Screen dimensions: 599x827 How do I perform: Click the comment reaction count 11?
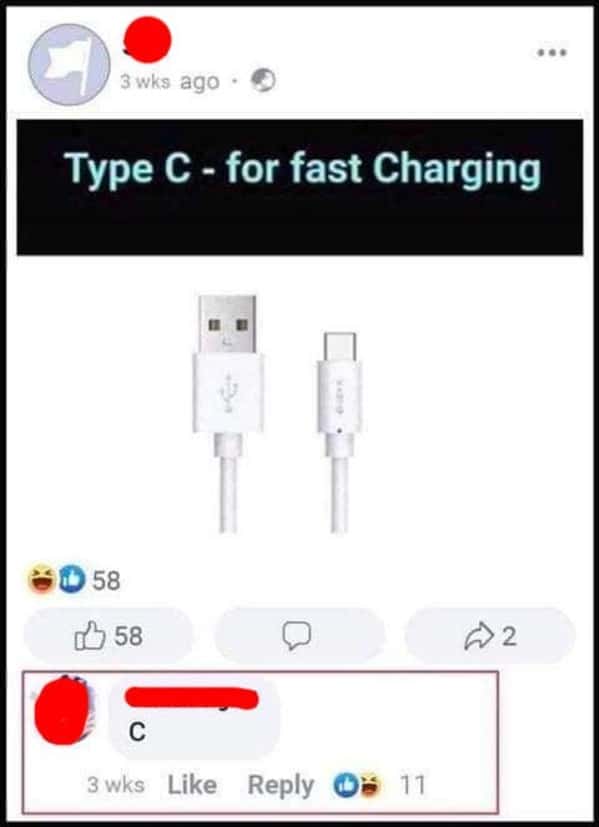[x=412, y=785]
